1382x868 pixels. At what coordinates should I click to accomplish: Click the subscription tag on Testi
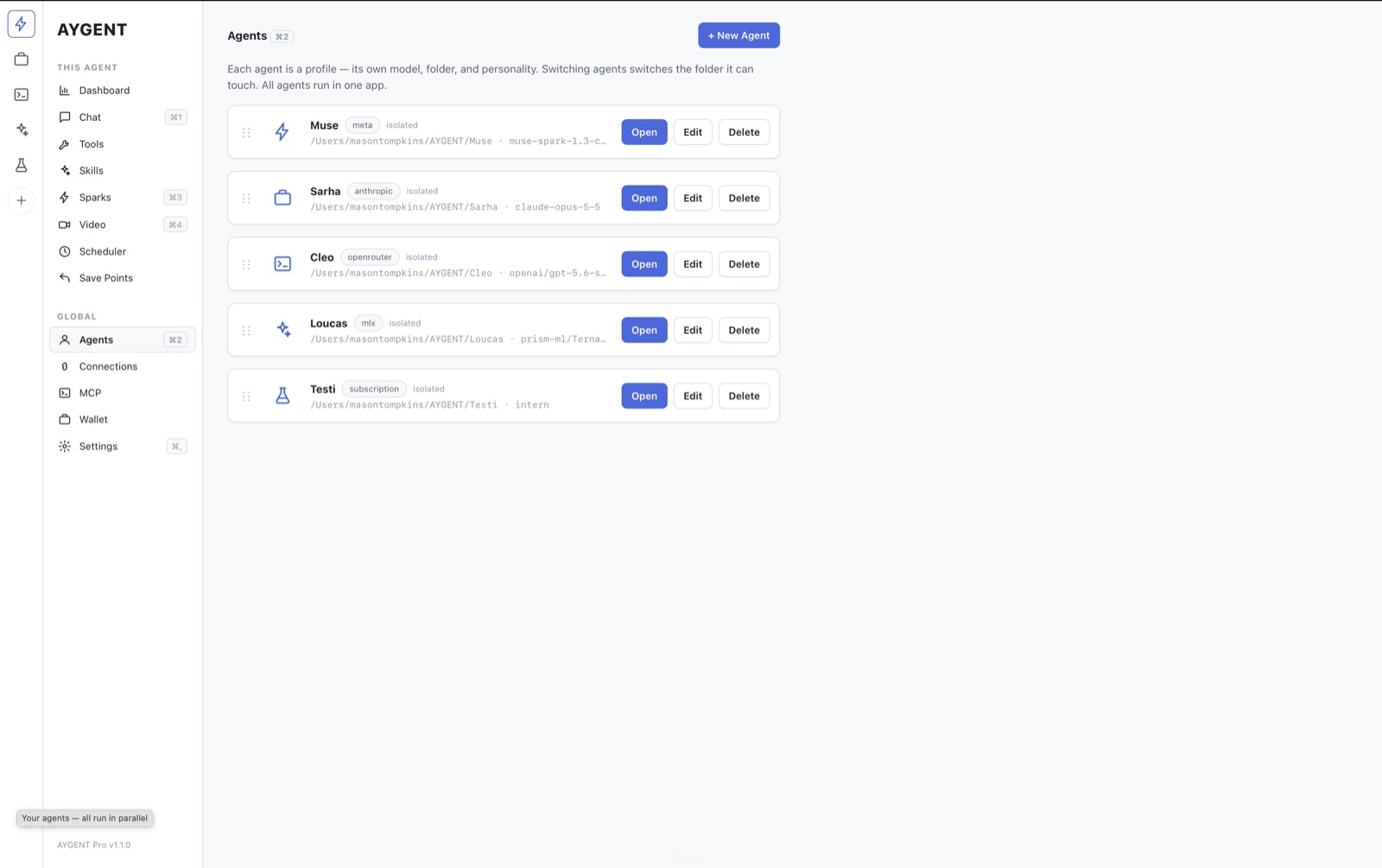(374, 389)
